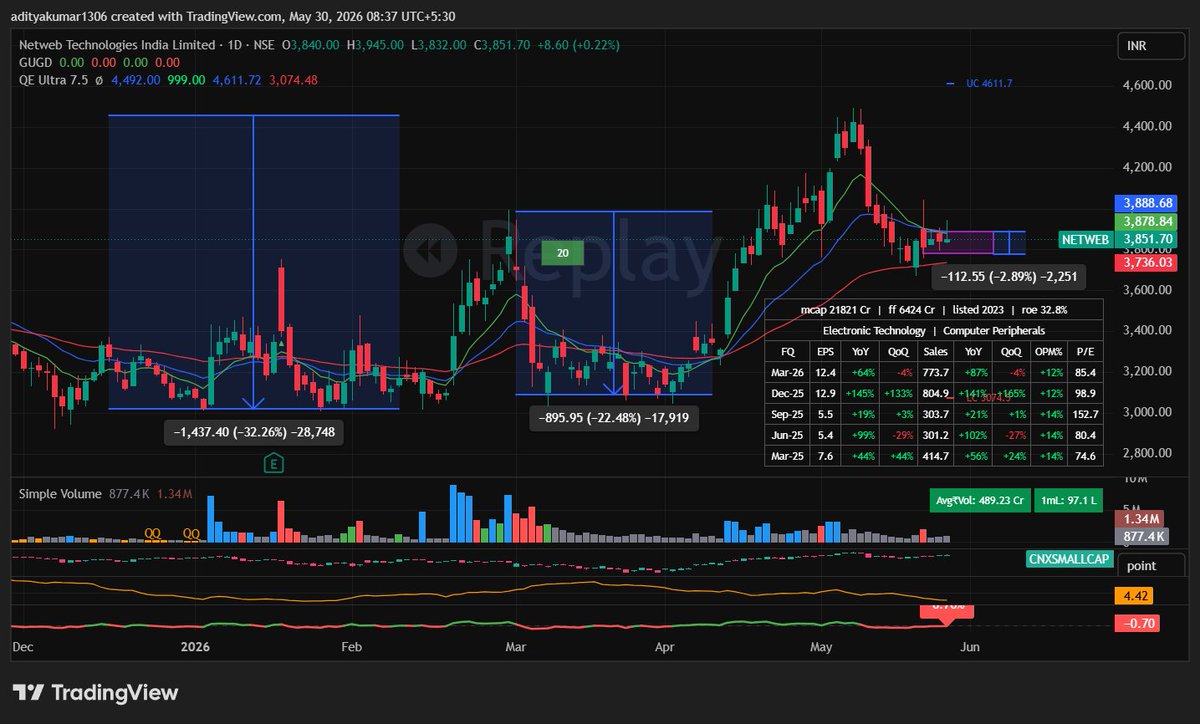The width and height of the screenshot is (1200, 724).
Task: Click the OPM% column header
Action: pyautogui.click(x=1047, y=351)
